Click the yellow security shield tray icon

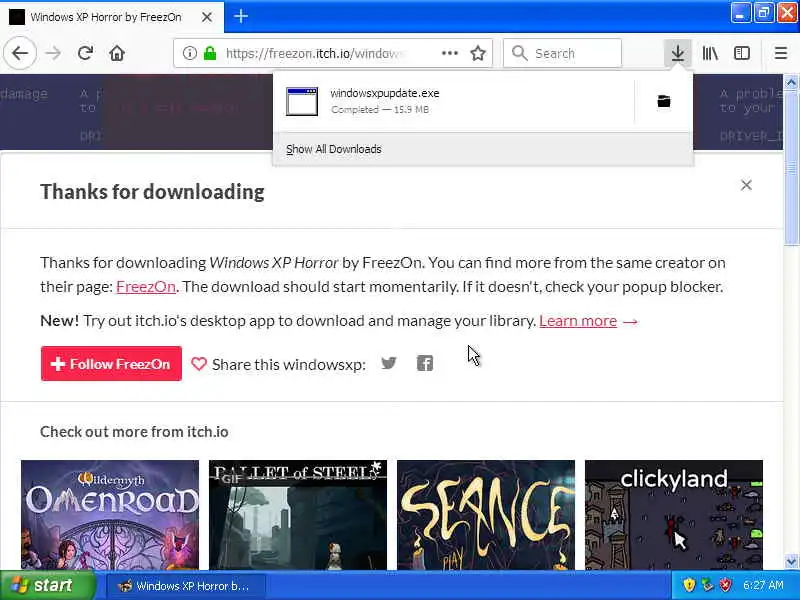pos(689,585)
